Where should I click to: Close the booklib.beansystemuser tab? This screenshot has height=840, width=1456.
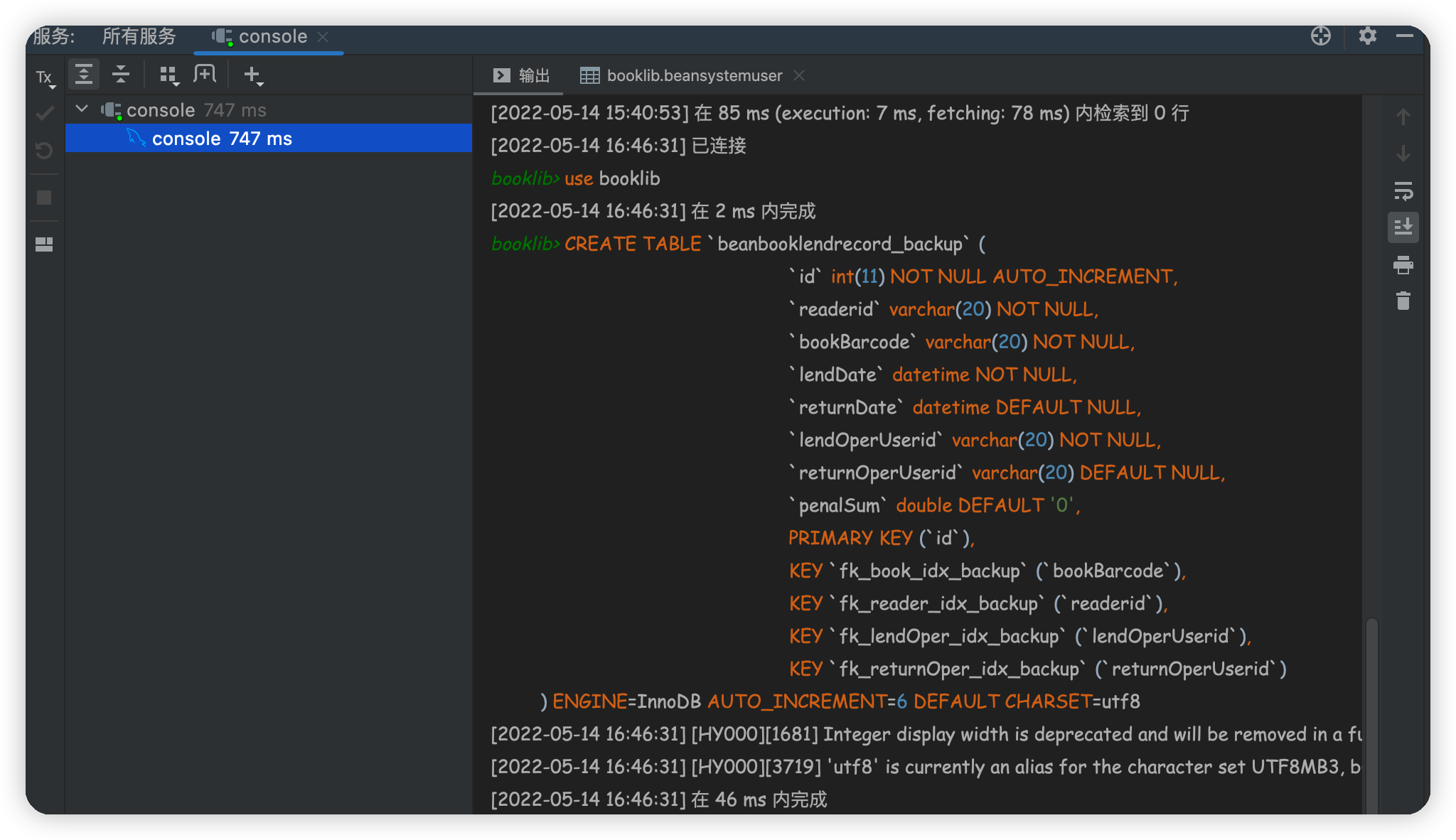pos(799,75)
